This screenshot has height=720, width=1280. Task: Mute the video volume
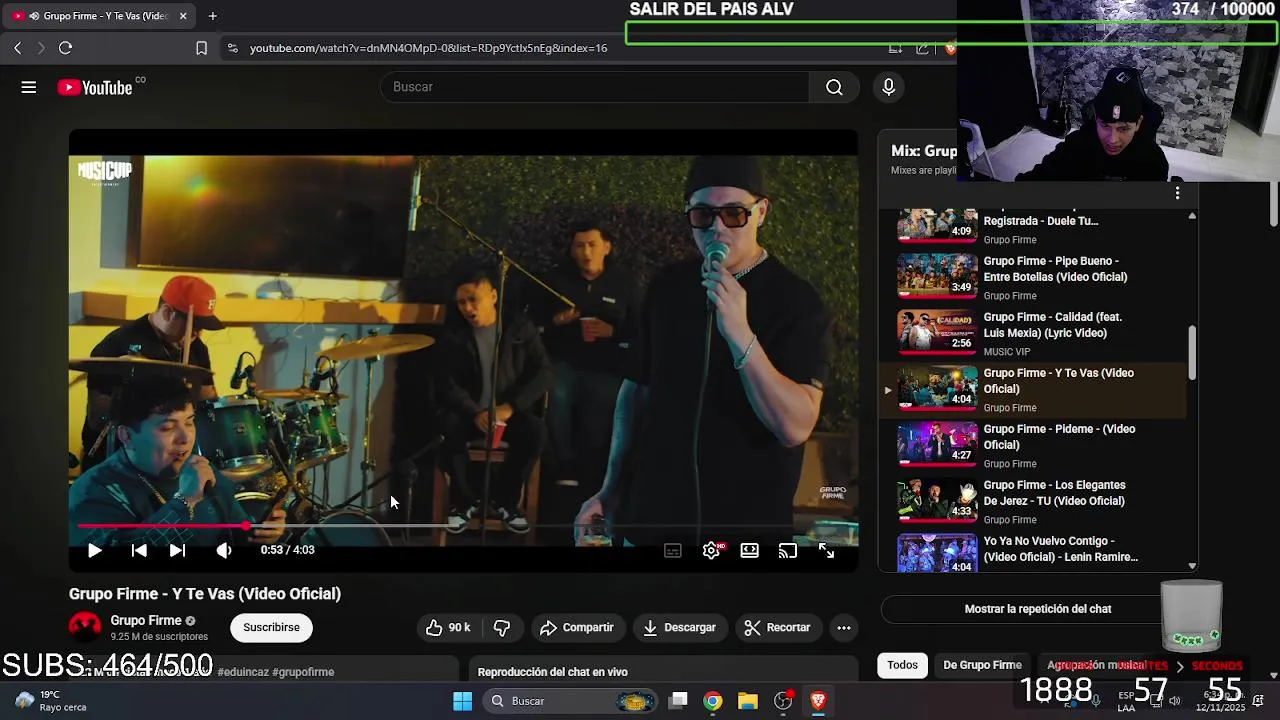click(x=223, y=550)
